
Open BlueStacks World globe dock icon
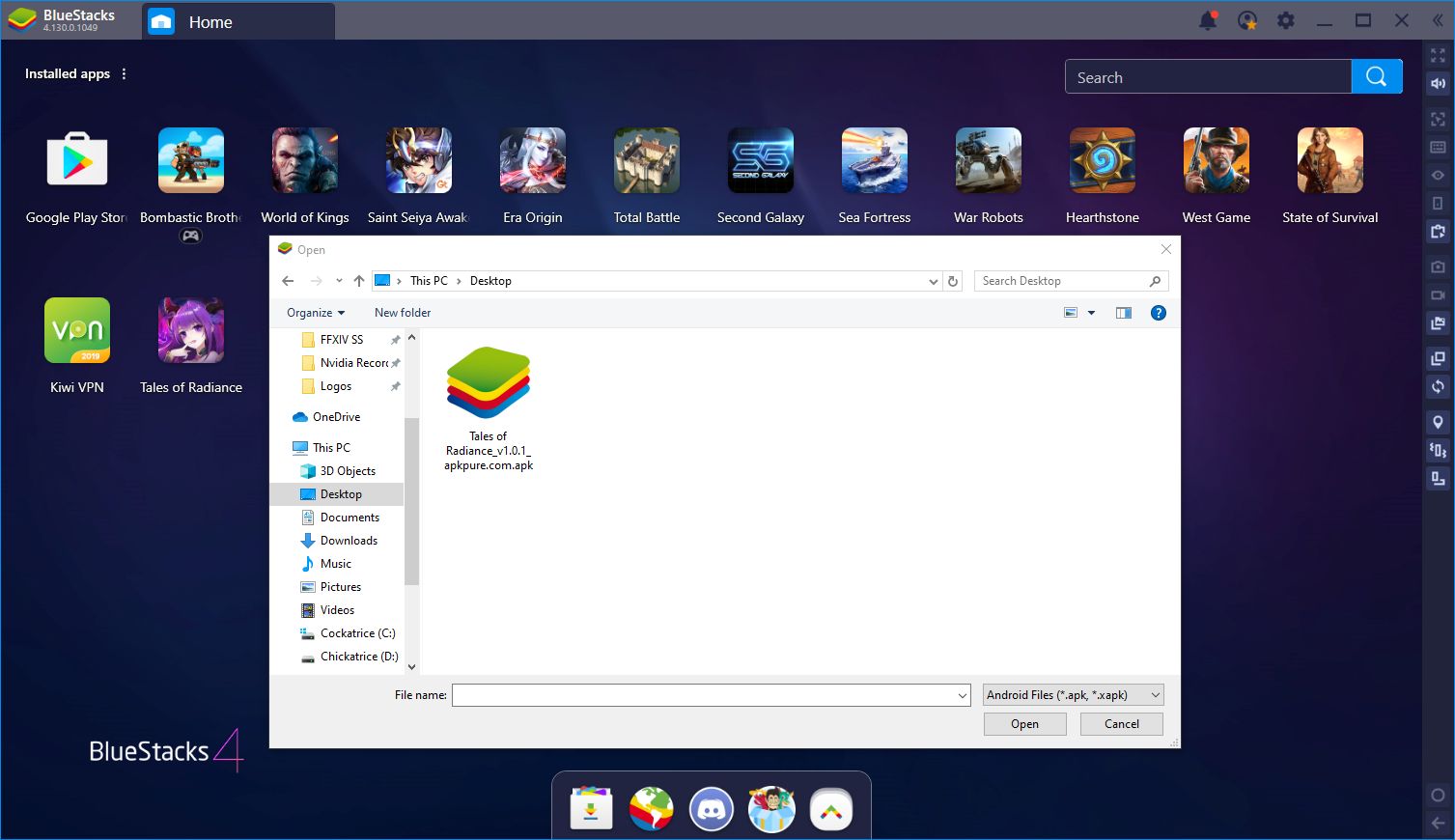pyautogui.click(x=652, y=809)
